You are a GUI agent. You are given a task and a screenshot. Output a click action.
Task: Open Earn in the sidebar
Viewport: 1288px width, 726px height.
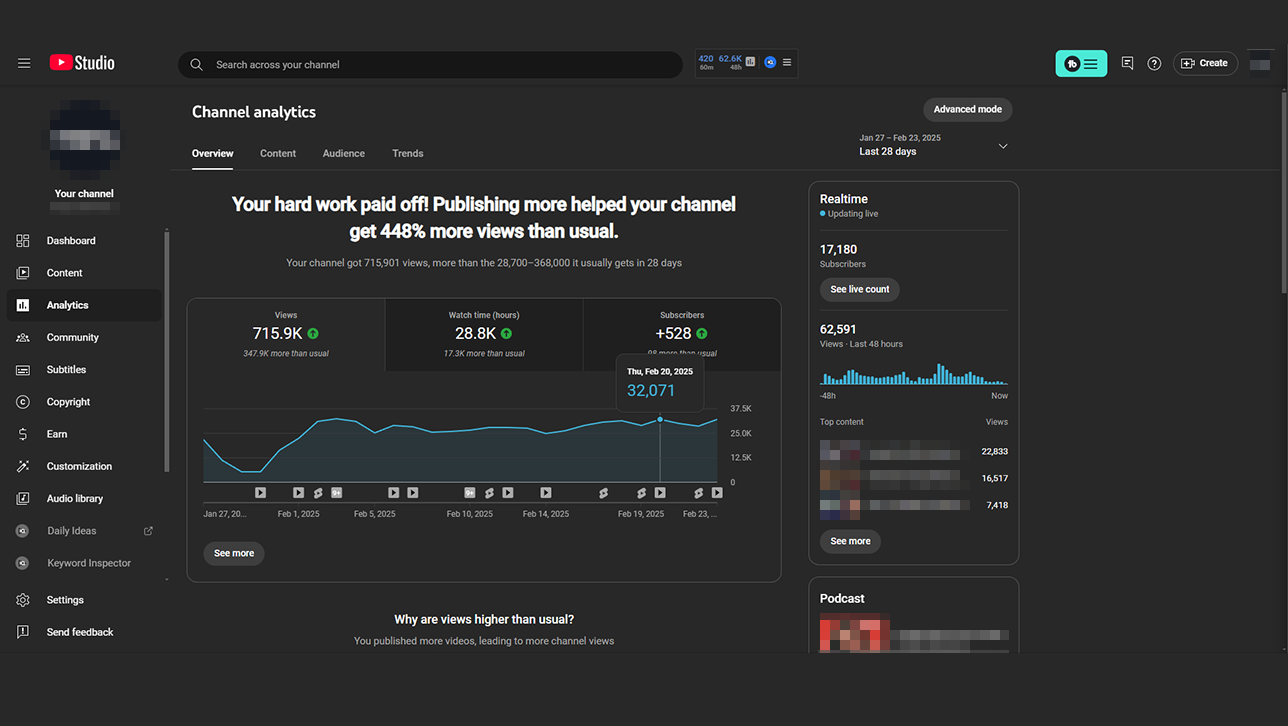pyautogui.click(x=84, y=434)
